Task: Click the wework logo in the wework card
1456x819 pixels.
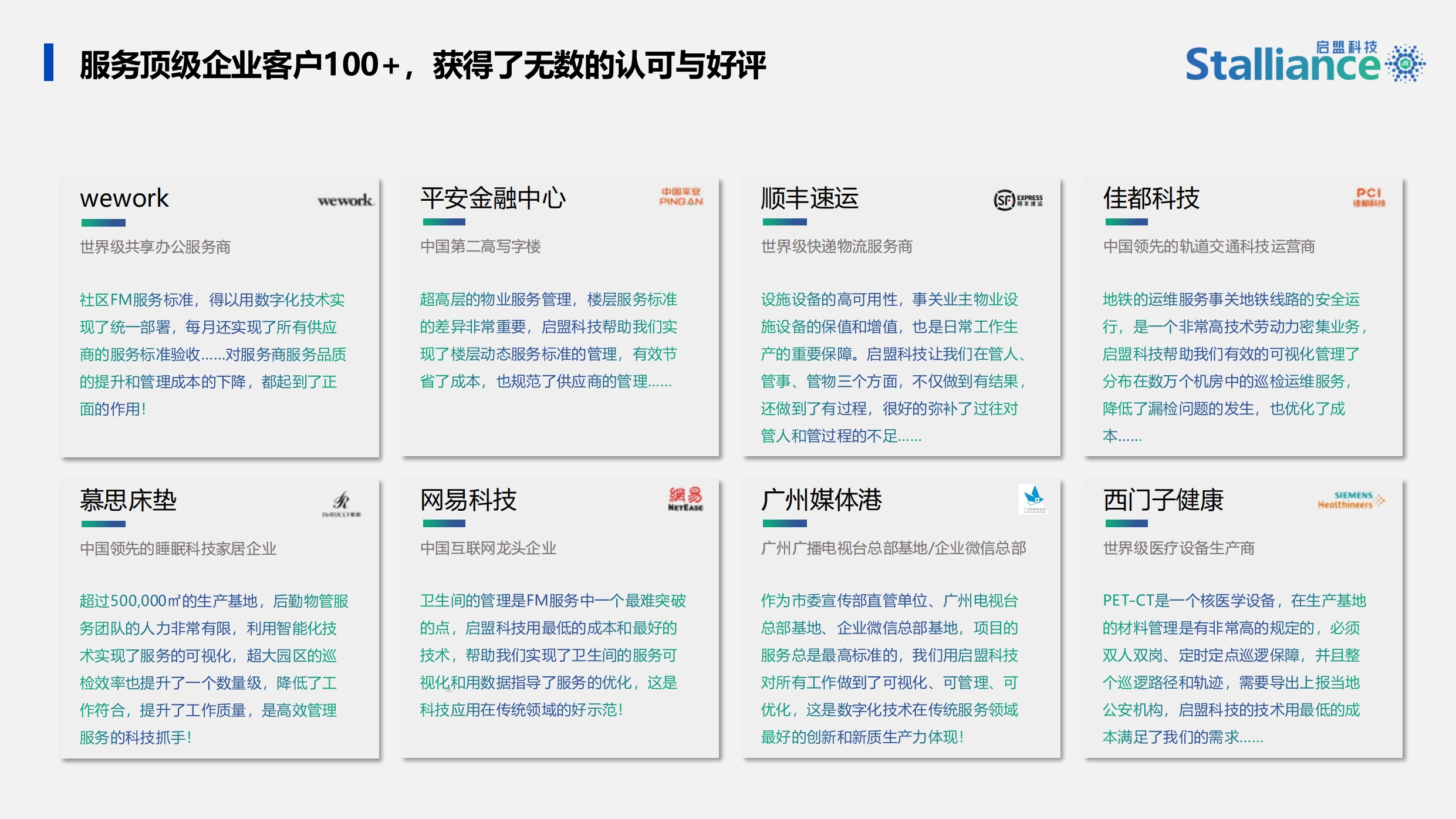Action: 346,201
